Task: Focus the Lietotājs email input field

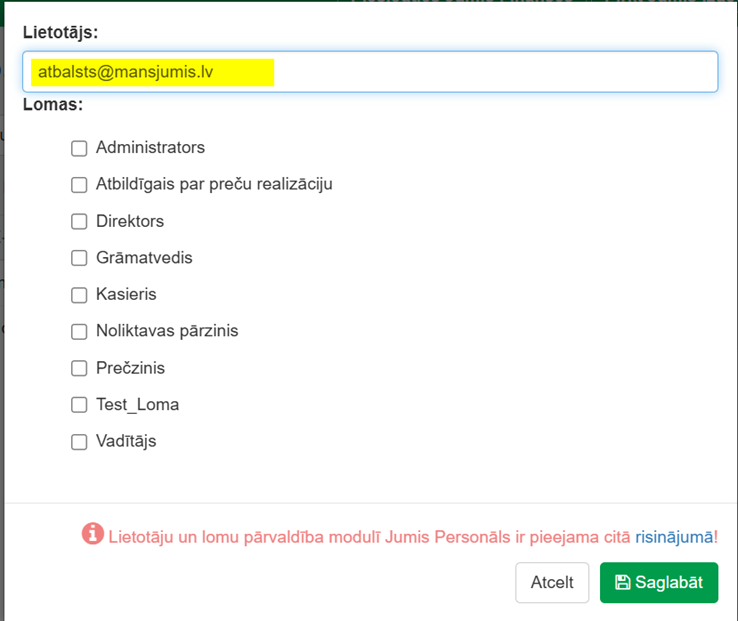Action: 370,72
